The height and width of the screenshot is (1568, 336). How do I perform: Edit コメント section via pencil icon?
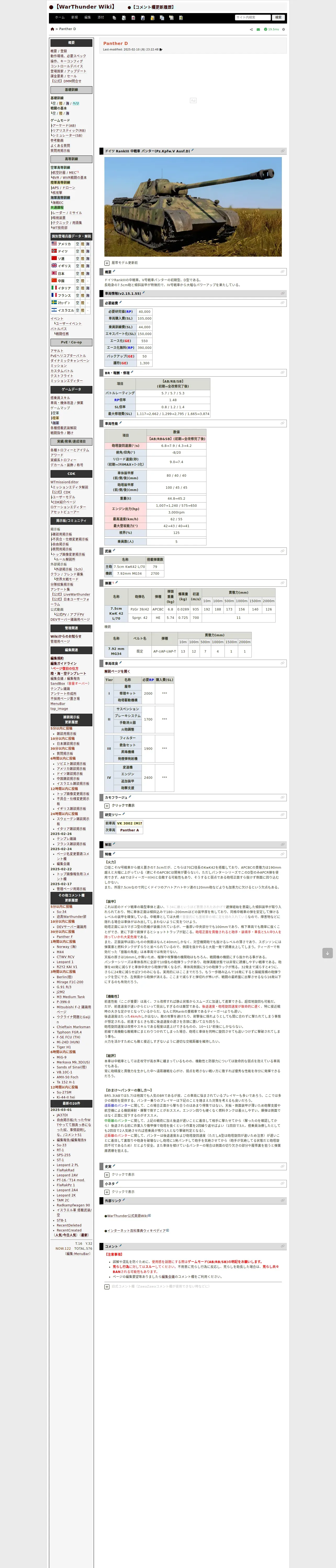(x=120, y=1246)
